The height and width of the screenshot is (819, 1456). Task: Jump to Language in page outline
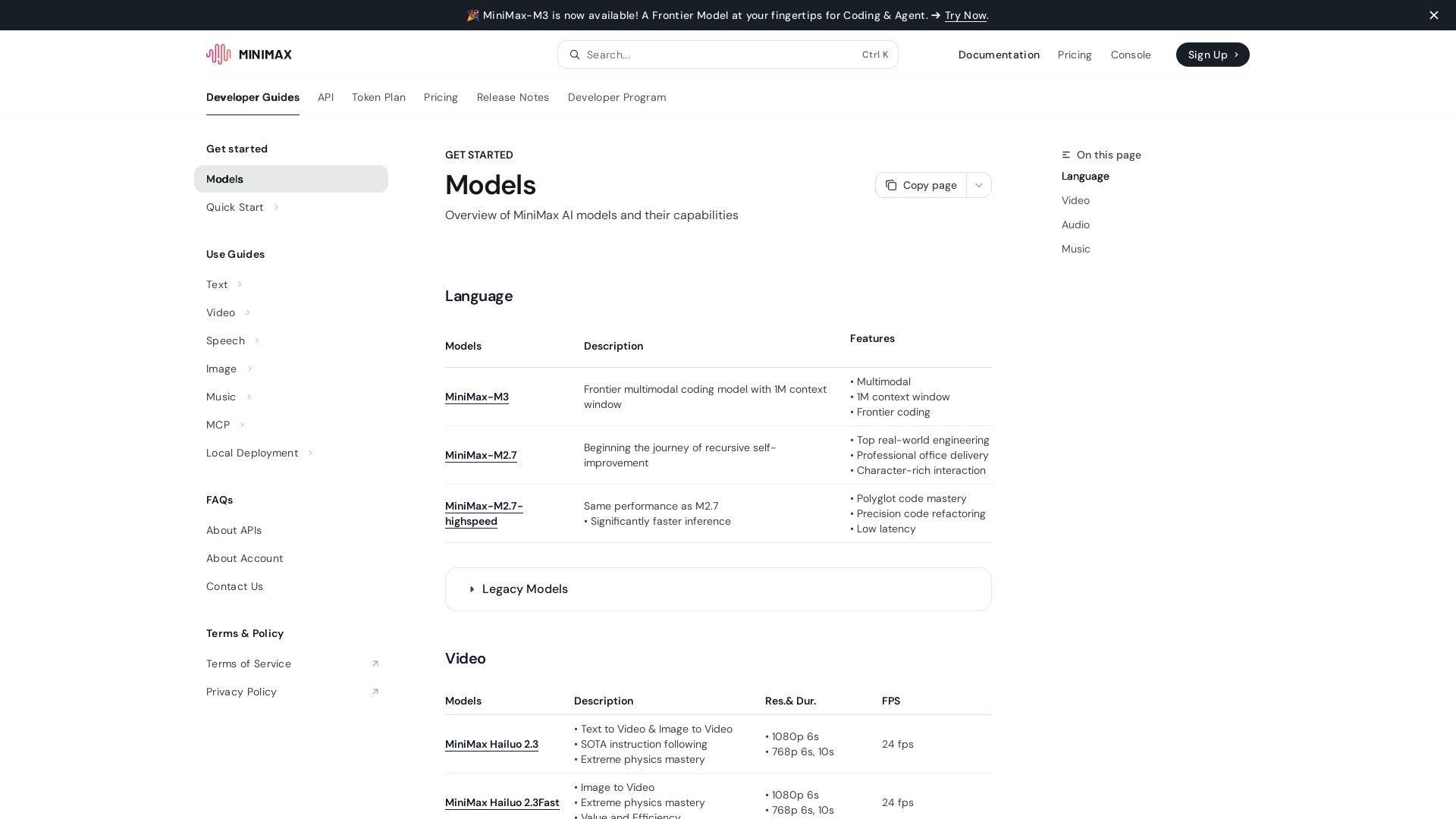click(x=1085, y=176)
